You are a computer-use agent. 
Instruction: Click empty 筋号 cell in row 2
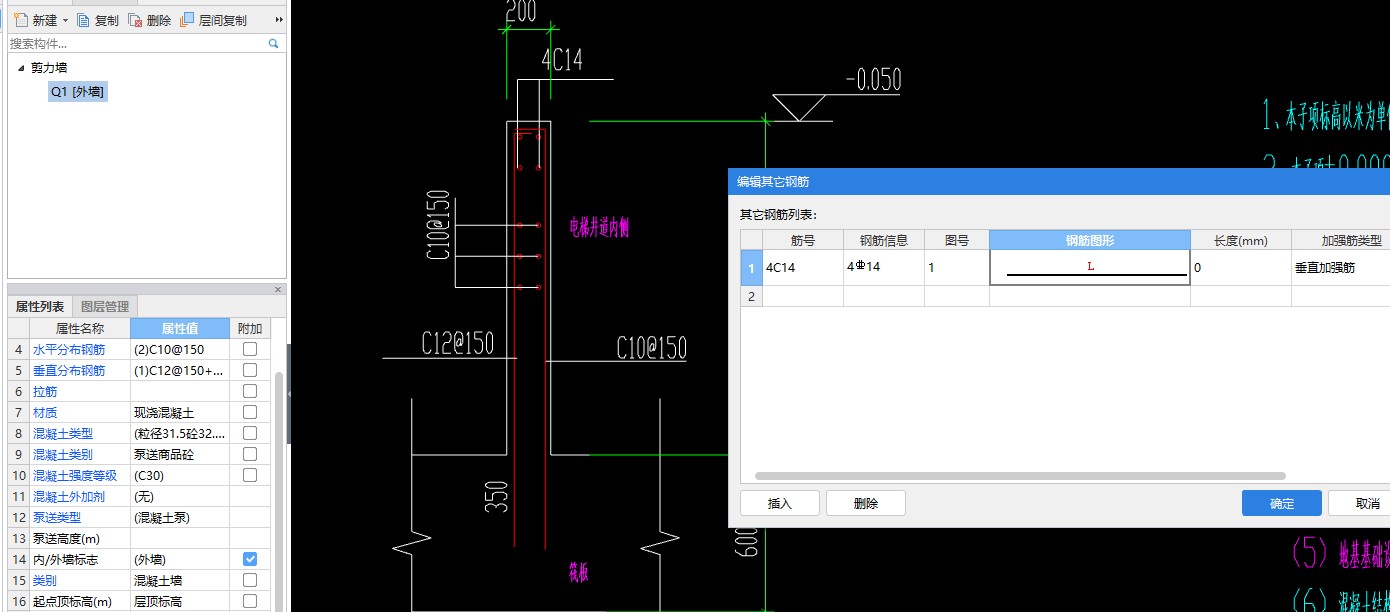pos(803,295)
